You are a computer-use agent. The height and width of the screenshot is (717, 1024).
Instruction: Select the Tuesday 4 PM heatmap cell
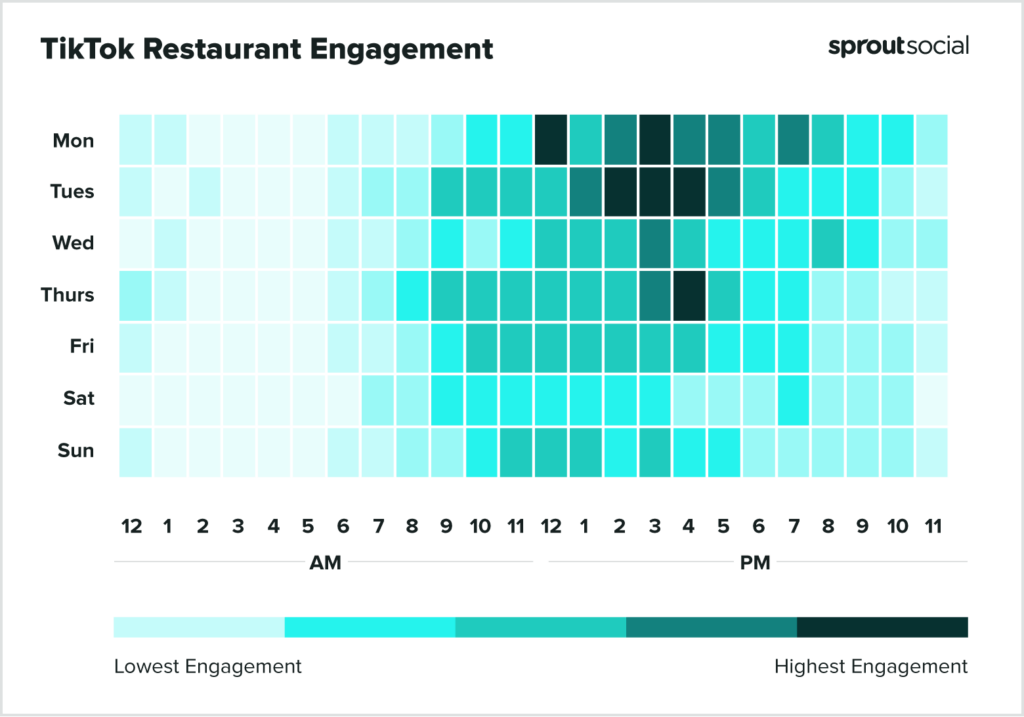689,192
